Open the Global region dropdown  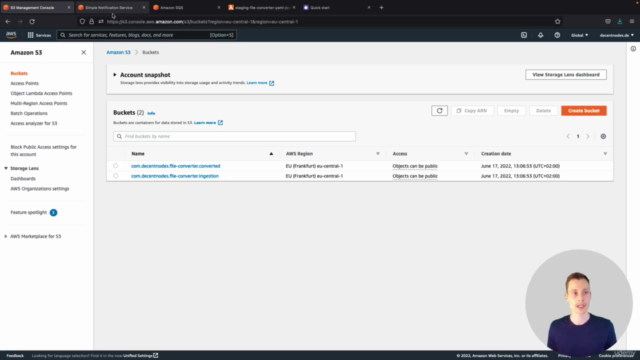pos(579,35)
